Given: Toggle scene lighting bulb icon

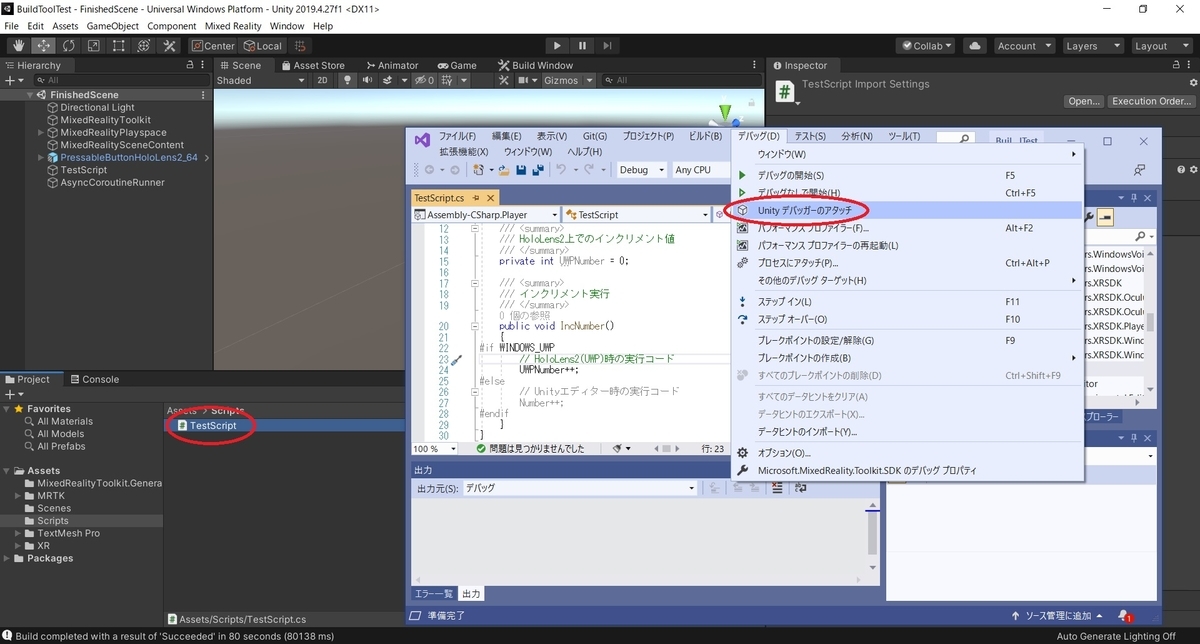Looking at the screenshot, I should coord(349,80).
